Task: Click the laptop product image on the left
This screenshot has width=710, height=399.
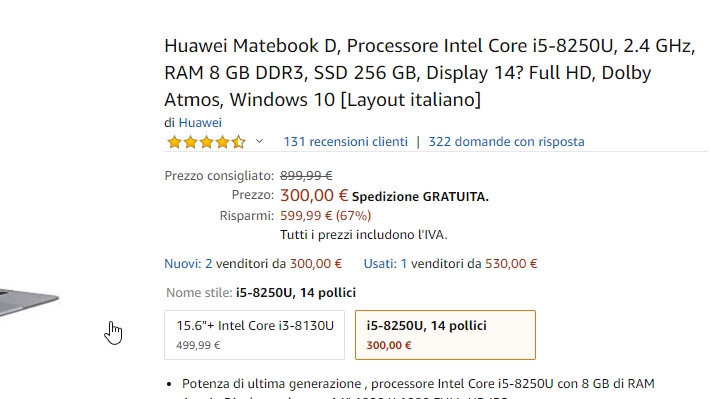Action: [29, 301]
